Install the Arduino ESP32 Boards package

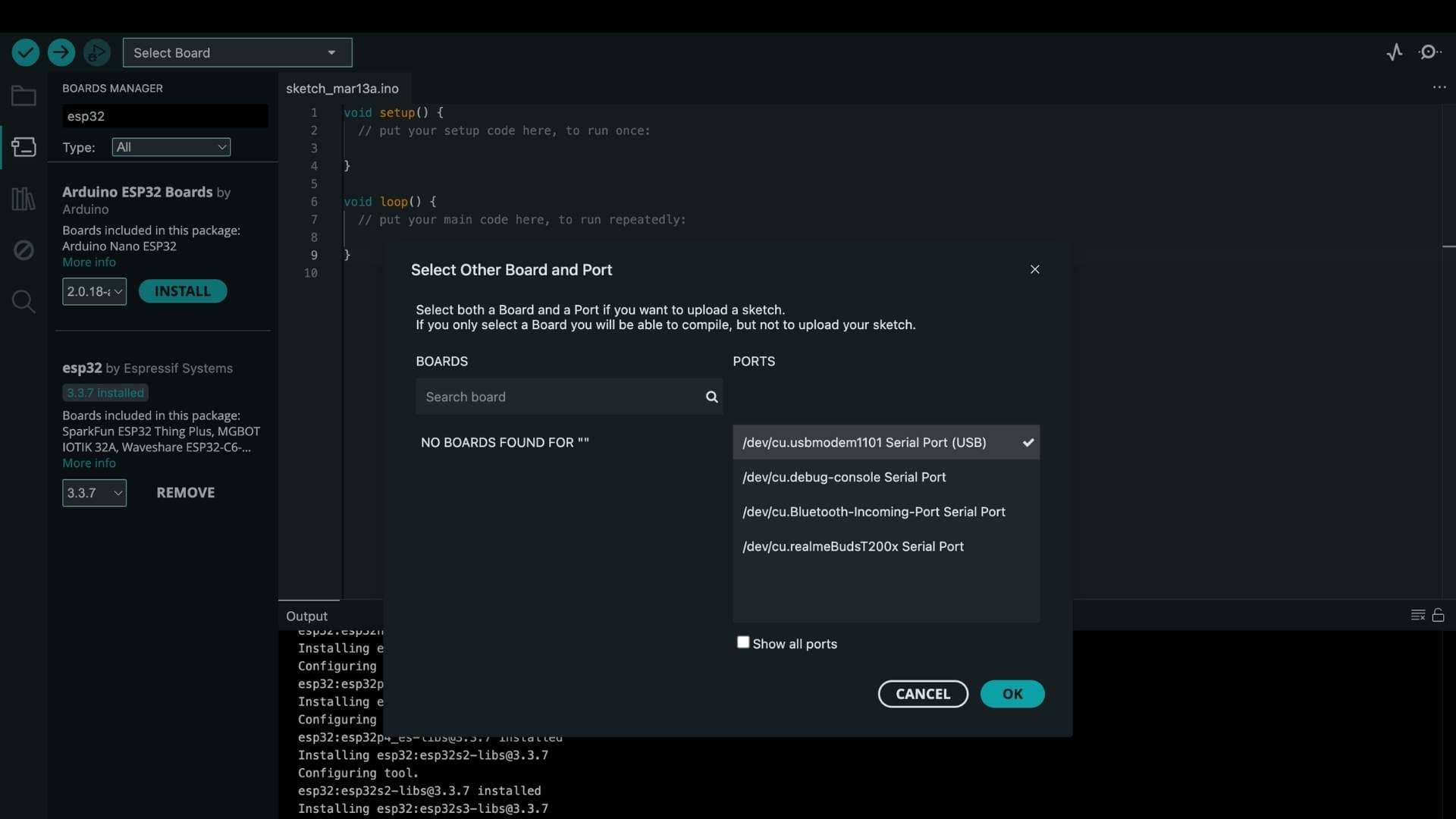point(182,291)
